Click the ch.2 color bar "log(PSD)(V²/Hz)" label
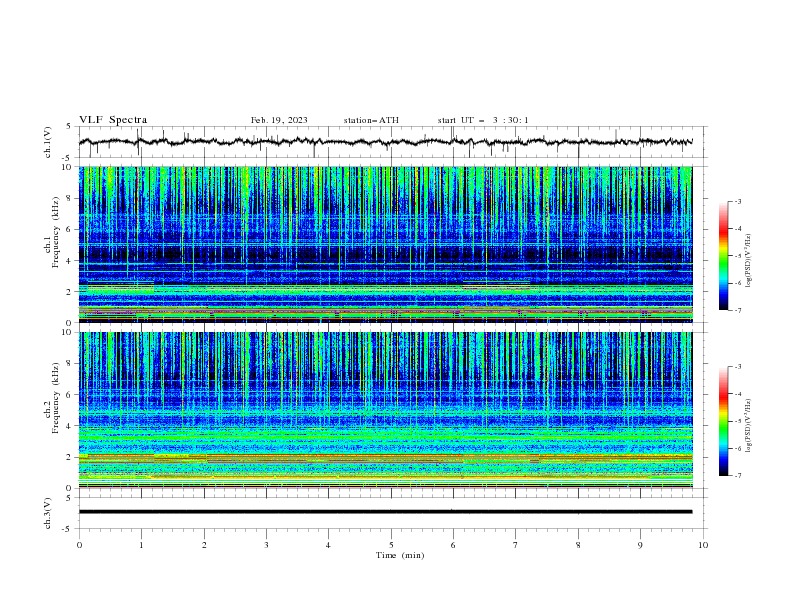Screen dimensions: 792x612 click(x=749, y=426)
